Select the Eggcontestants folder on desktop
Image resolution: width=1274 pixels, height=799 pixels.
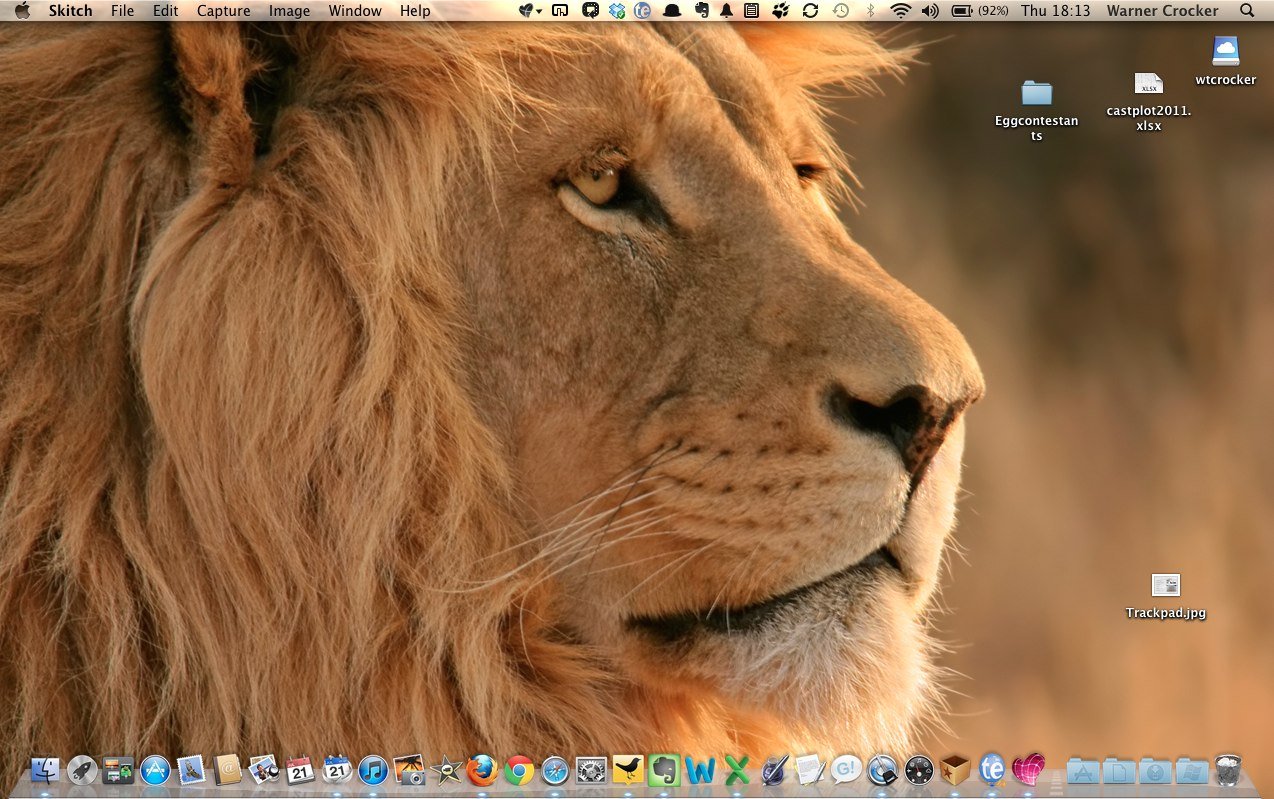click(x=1037, y=110)
